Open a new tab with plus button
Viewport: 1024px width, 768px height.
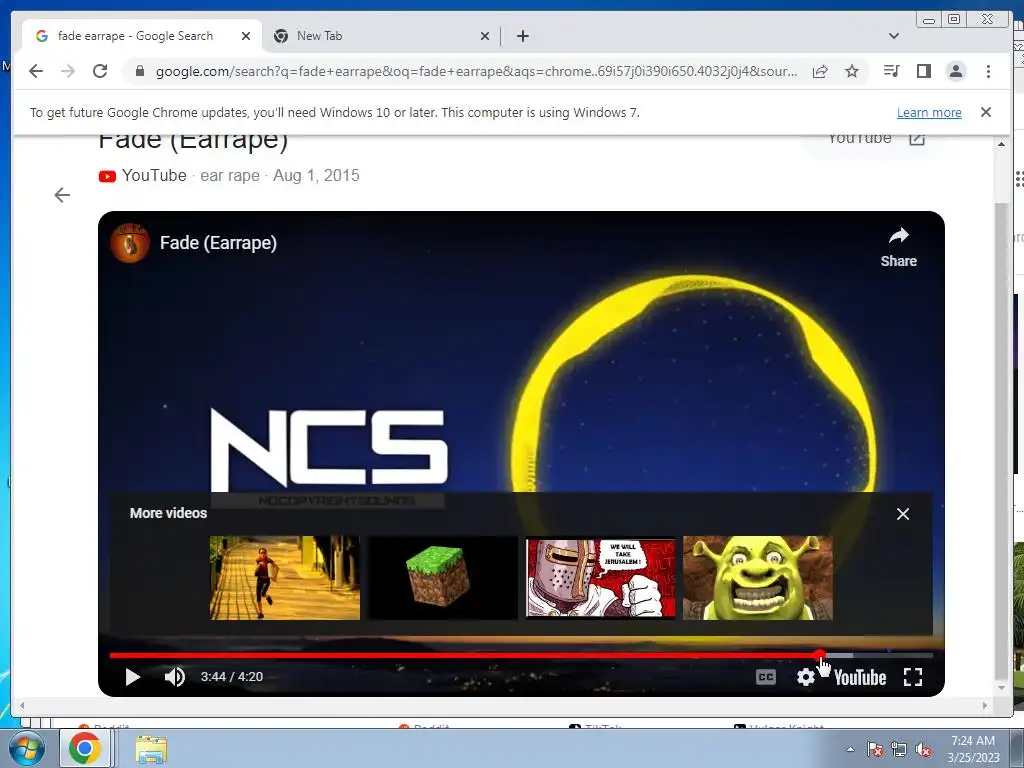point(522,36)
